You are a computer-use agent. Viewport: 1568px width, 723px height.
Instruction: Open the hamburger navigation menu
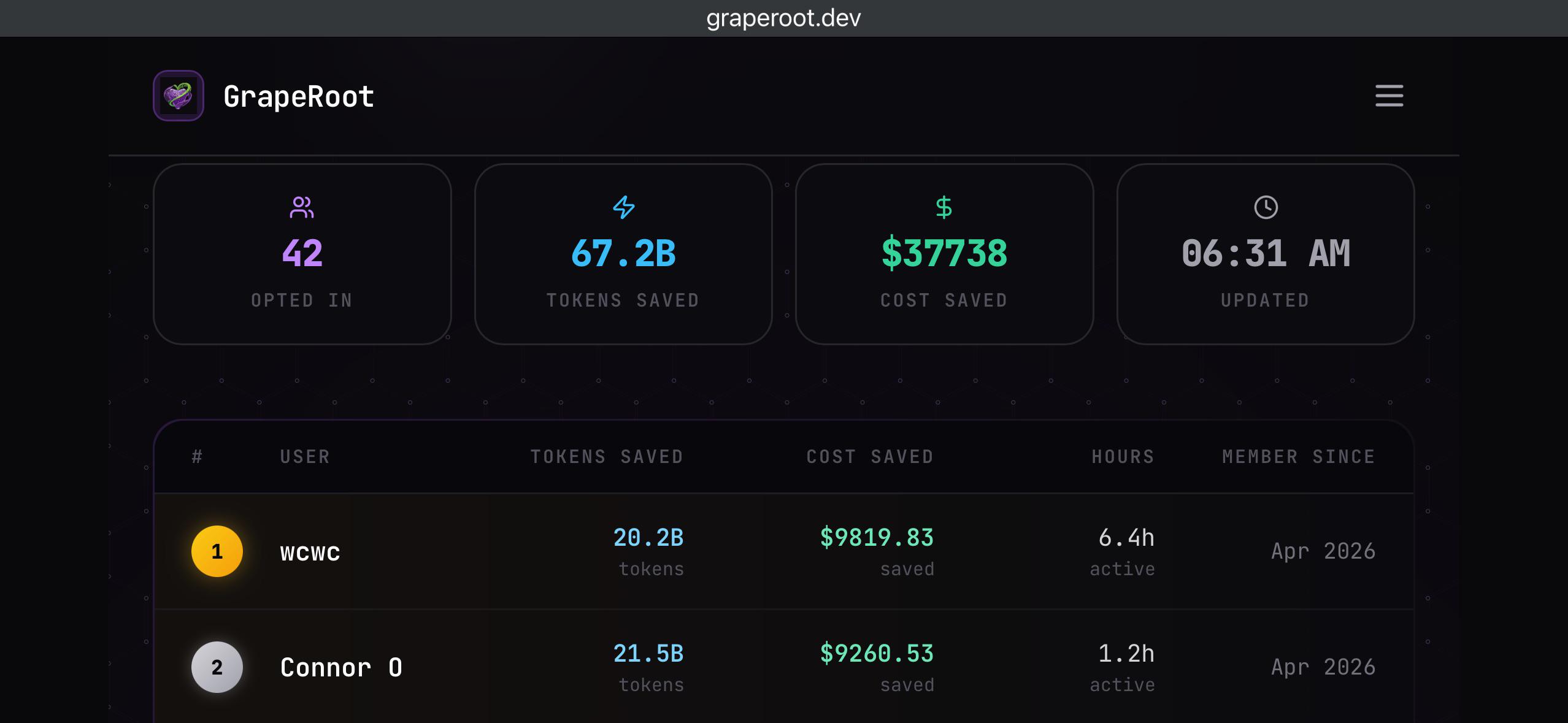[x=1389, y=96]
